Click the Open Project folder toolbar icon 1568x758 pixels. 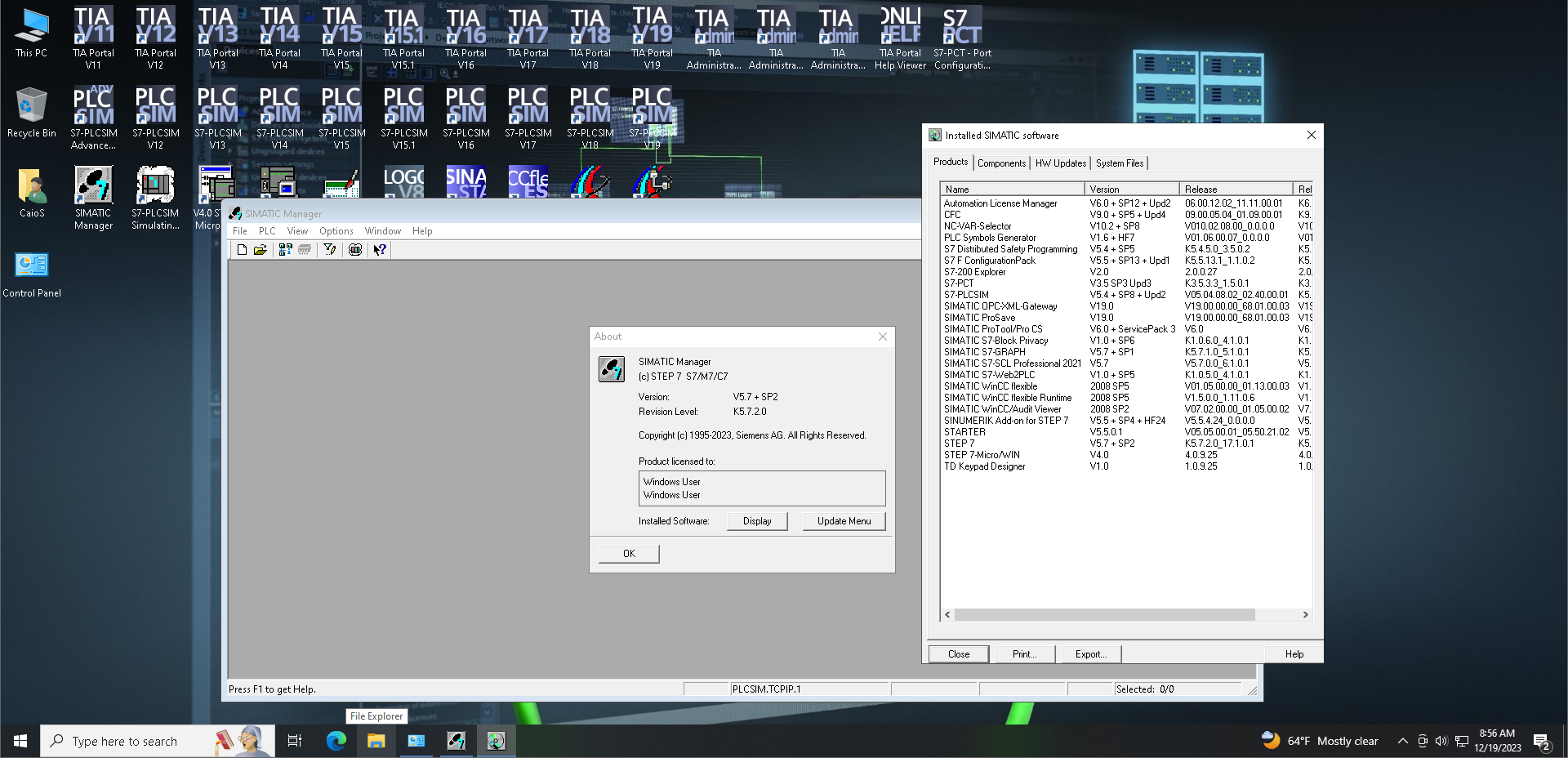click(261, 250)
